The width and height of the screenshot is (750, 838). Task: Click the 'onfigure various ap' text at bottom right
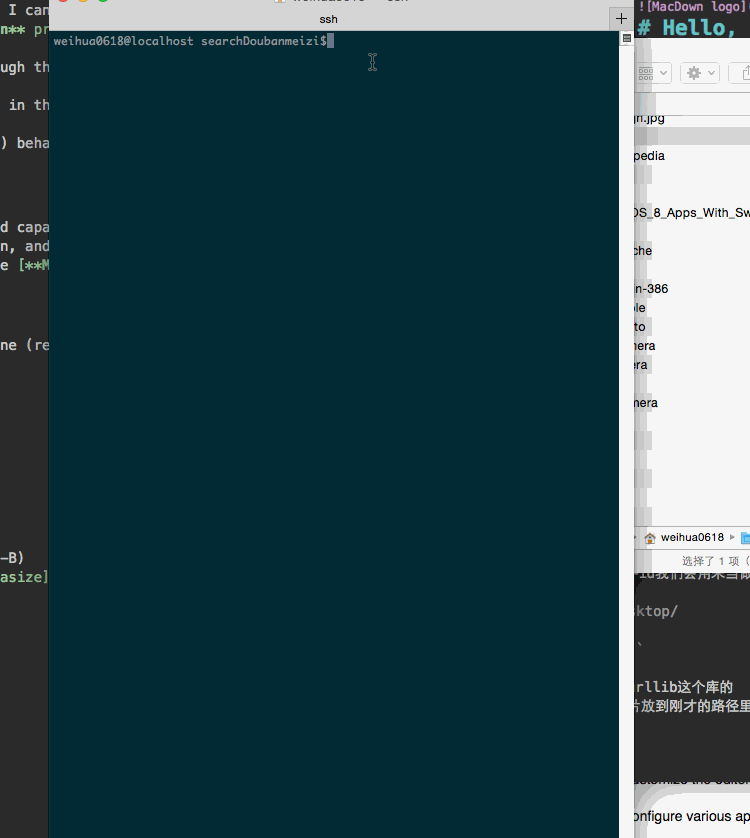point(692,817)
